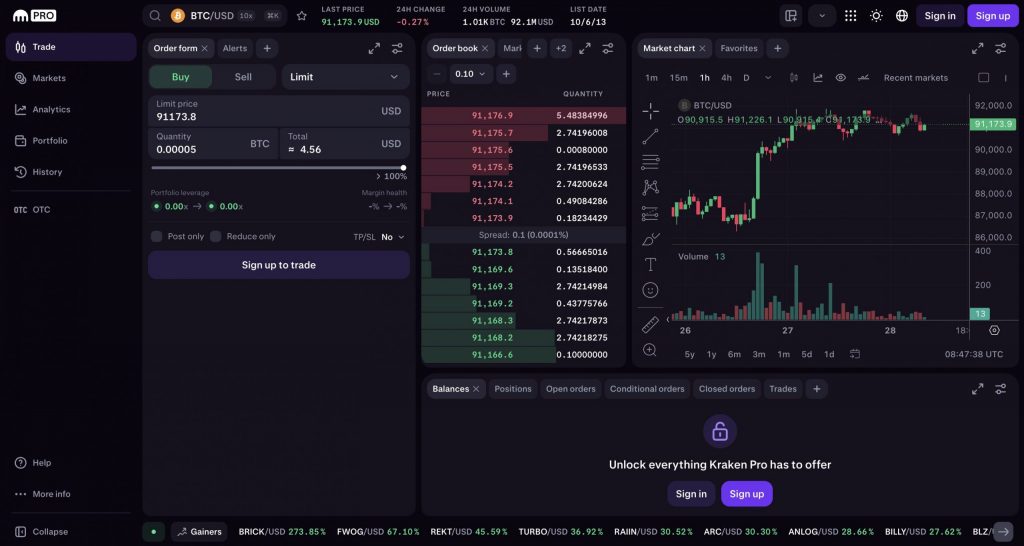This screenshot has width=1024, height=546.
Task: Expand the Order form panel to fullscreen
Action: click(x=374, y=48)
